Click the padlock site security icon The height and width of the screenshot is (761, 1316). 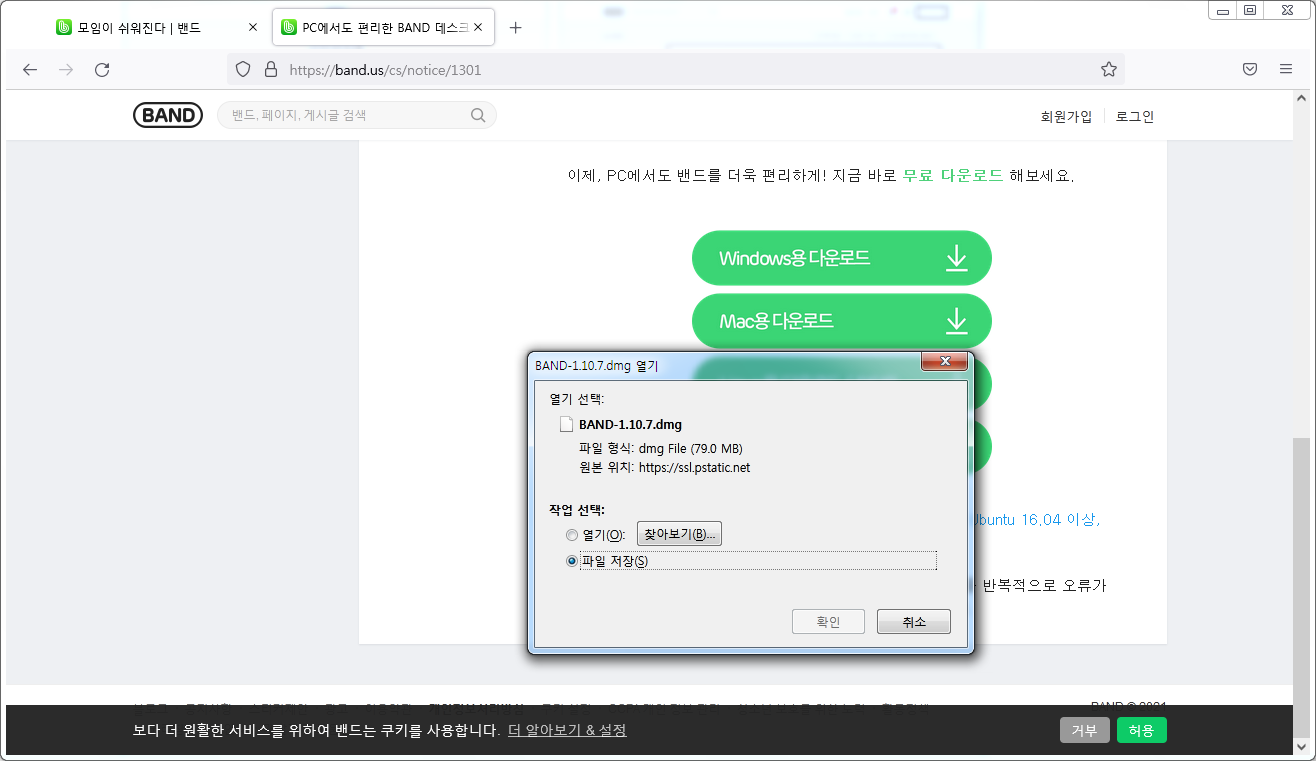tap(270, 70)
